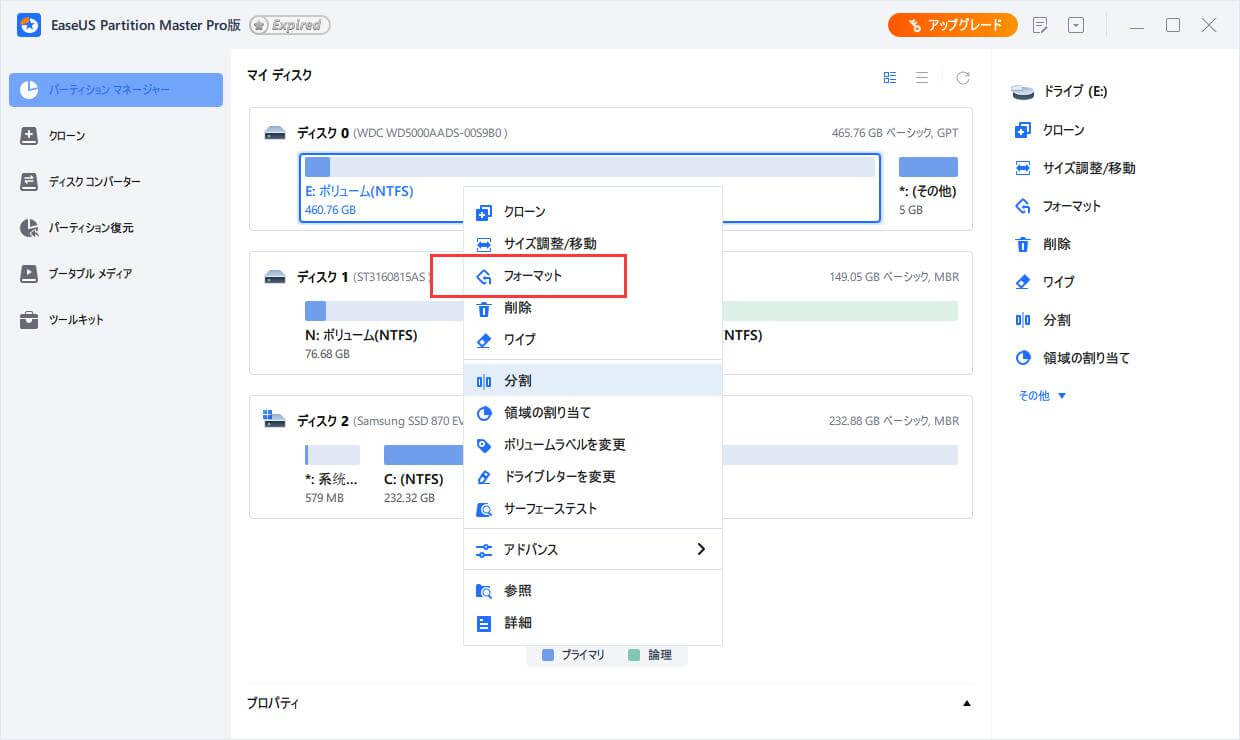Expand the アドバンス submenu arrow
Viewport: 1240px width, 740px height.
(701, 549)
